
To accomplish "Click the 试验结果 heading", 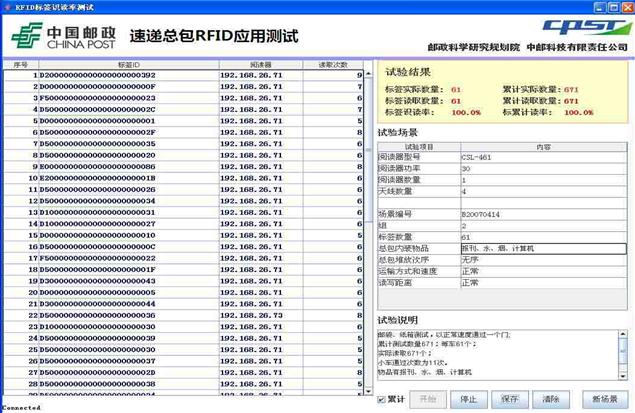I will (x=408, y=72).
